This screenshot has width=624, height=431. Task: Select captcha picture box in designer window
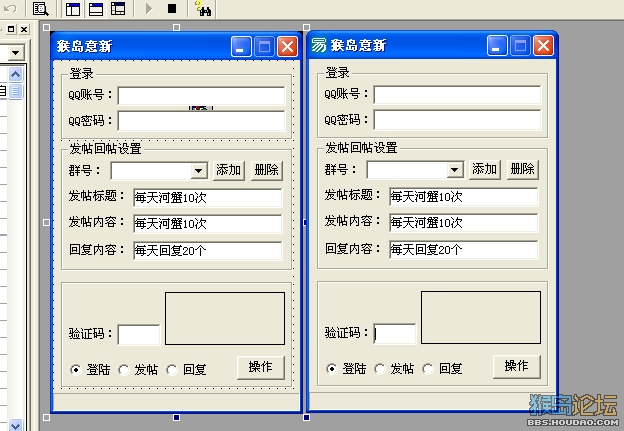[x=225, y=318]
